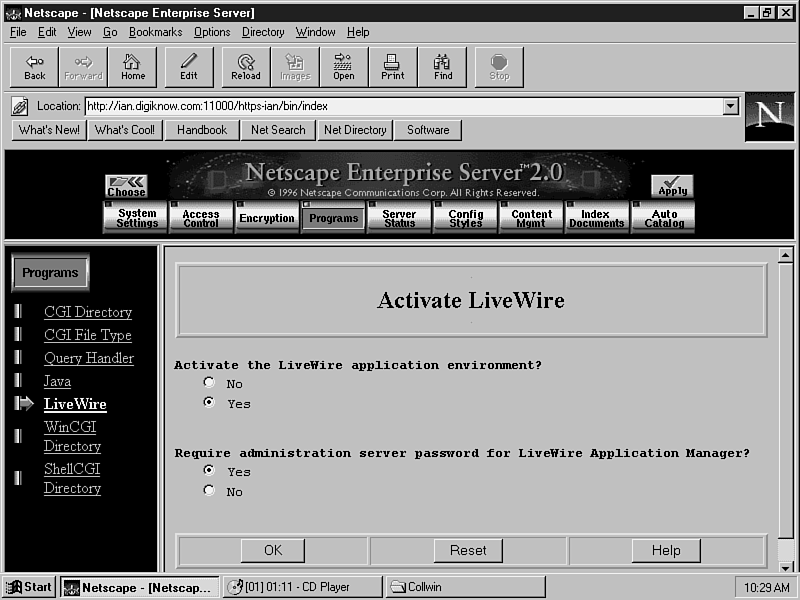The height and width of the screenshot is (600, 800).
Task: Open the Window menu
Action: click(315, 32)
